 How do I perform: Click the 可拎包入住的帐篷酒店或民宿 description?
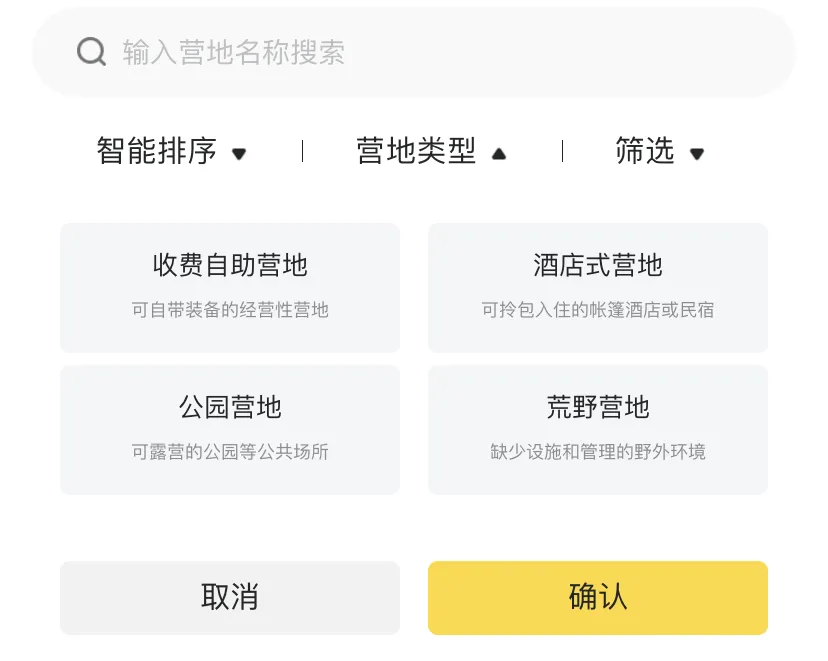(598, 310)
